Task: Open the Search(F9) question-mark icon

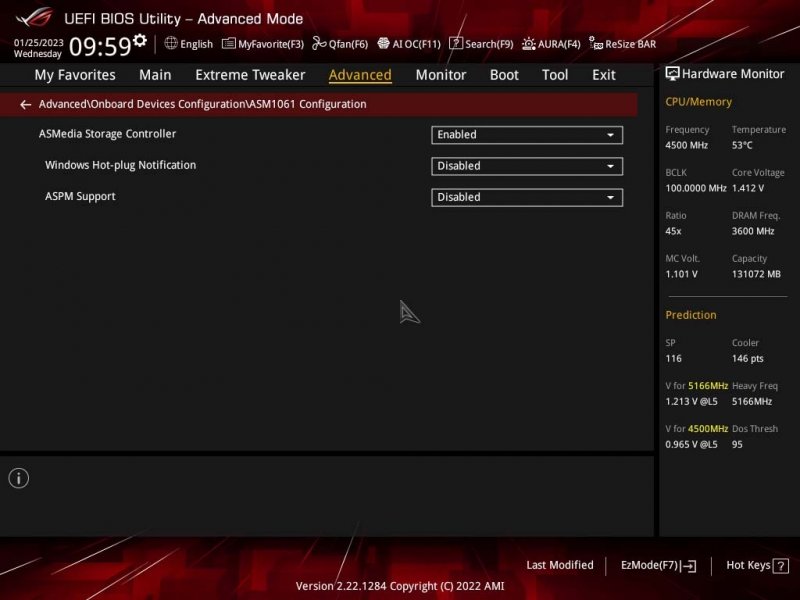Action: [456, 43]
